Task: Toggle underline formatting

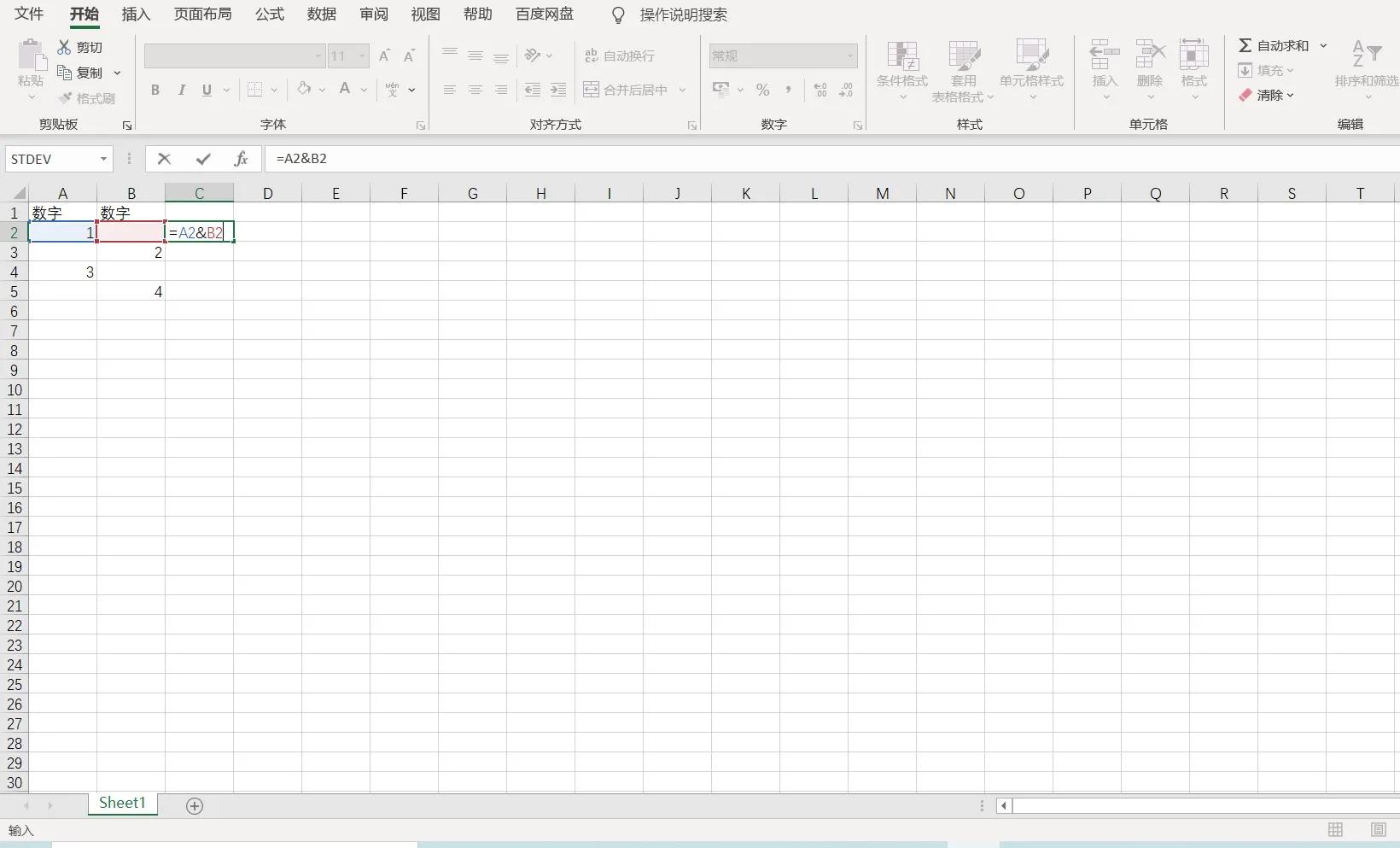Action: coord(207,90)
